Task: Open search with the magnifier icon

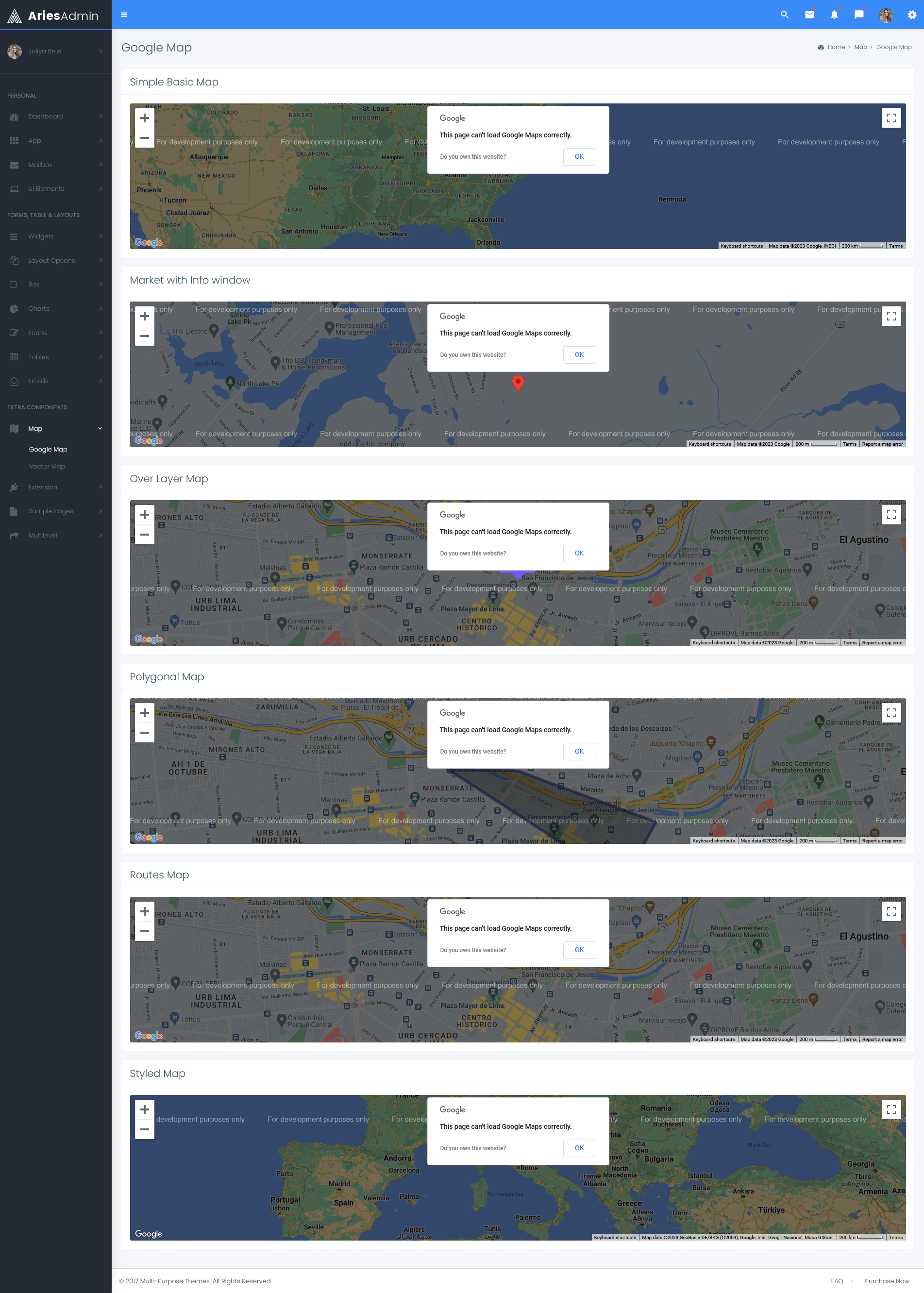Action: (785, 15)
